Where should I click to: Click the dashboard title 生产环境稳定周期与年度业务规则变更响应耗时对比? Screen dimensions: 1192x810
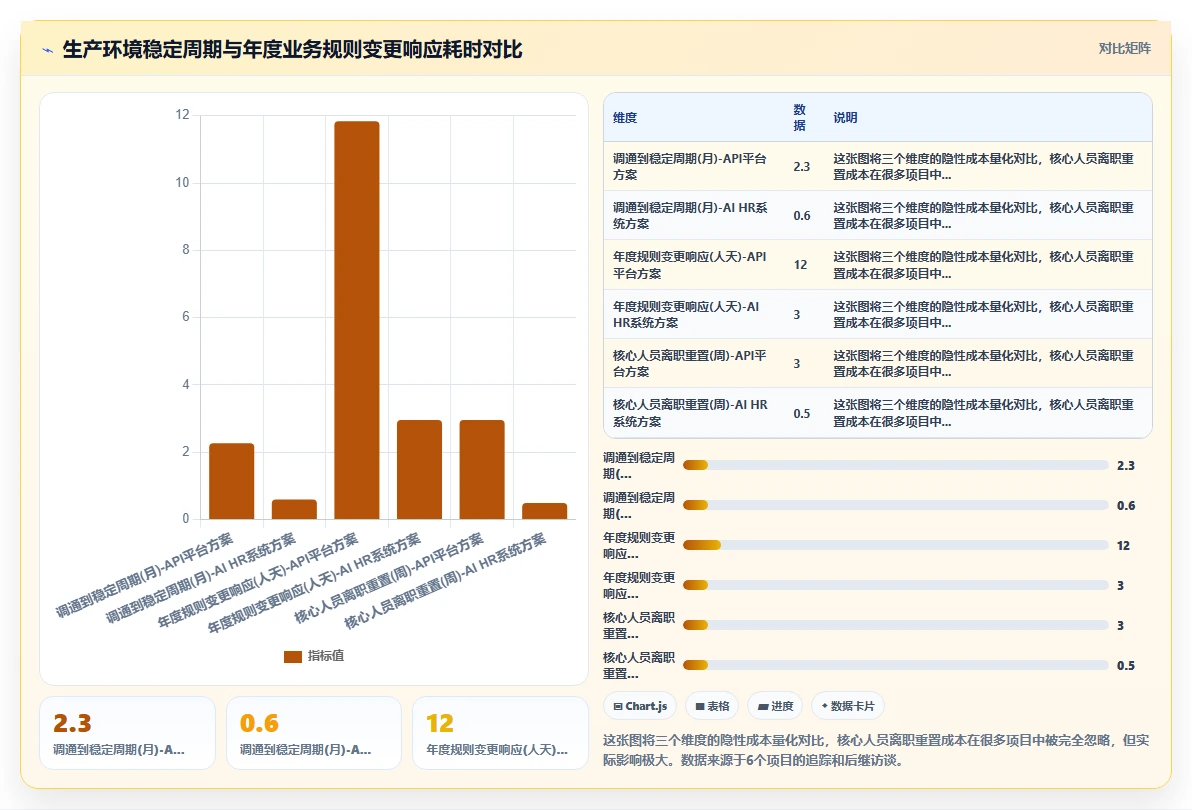(293, 49)
